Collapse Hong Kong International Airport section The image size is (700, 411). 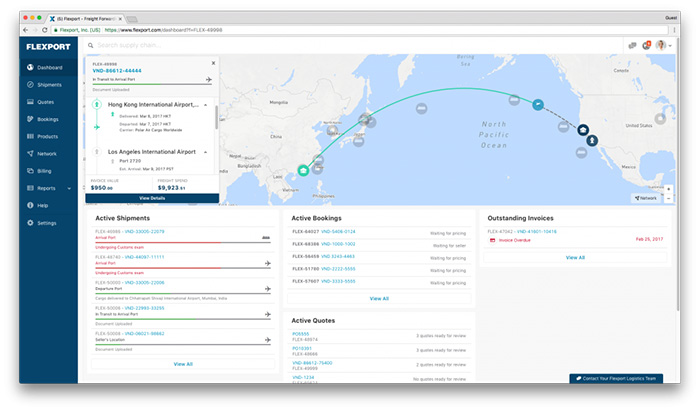point(205,105)
